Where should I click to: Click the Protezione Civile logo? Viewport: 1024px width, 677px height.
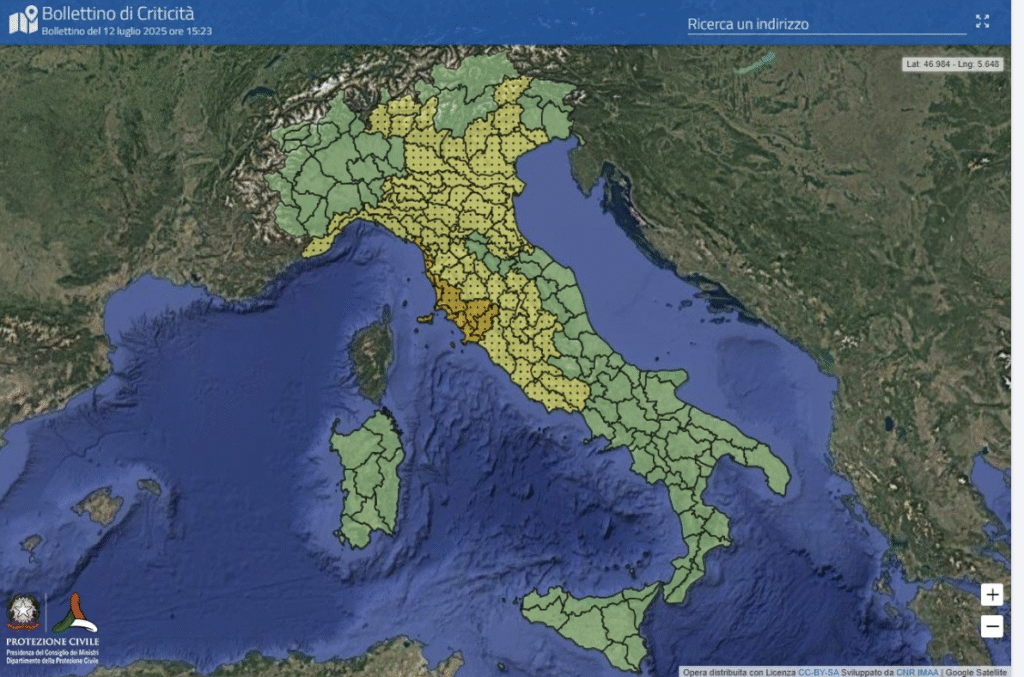tap(76, 613)
